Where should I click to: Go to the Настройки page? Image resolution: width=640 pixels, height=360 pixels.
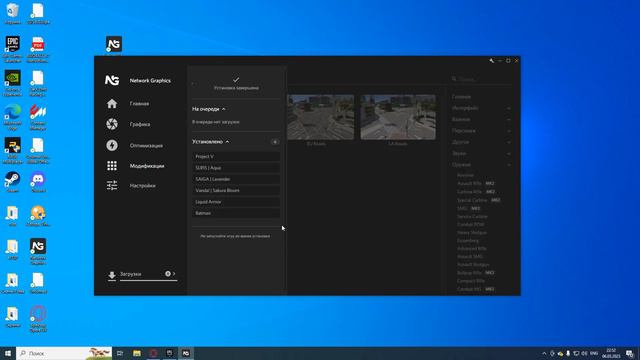pyautogui.click(x=142, y=186)
